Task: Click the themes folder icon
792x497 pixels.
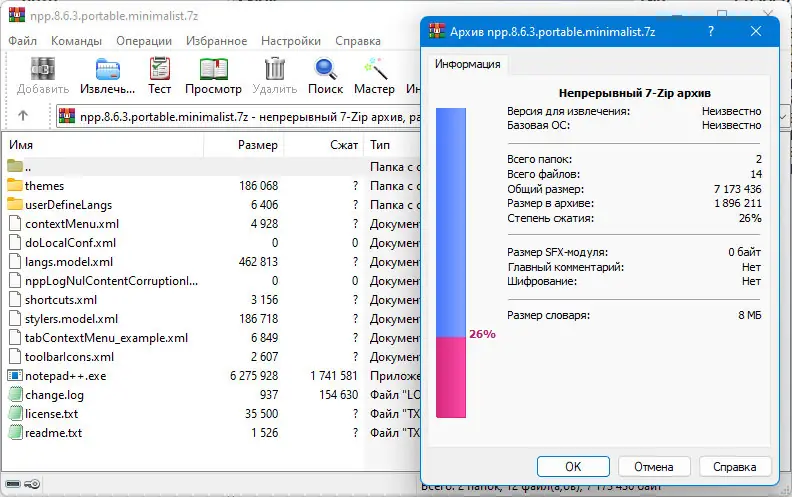Action: click(15, 185)
